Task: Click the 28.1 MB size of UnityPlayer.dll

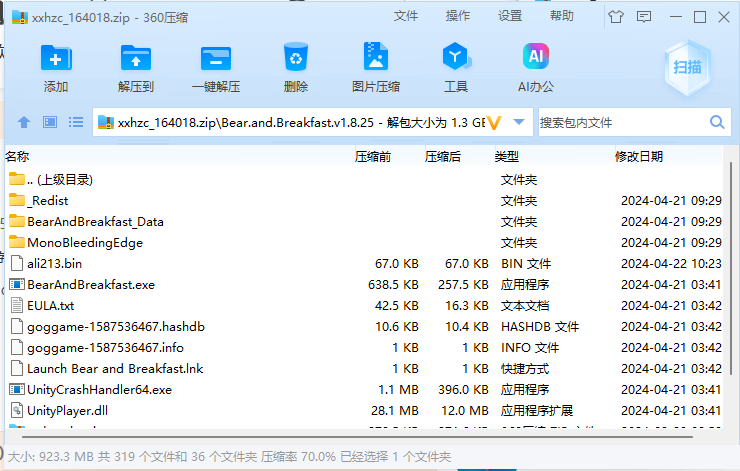Action: coord(395,411)
